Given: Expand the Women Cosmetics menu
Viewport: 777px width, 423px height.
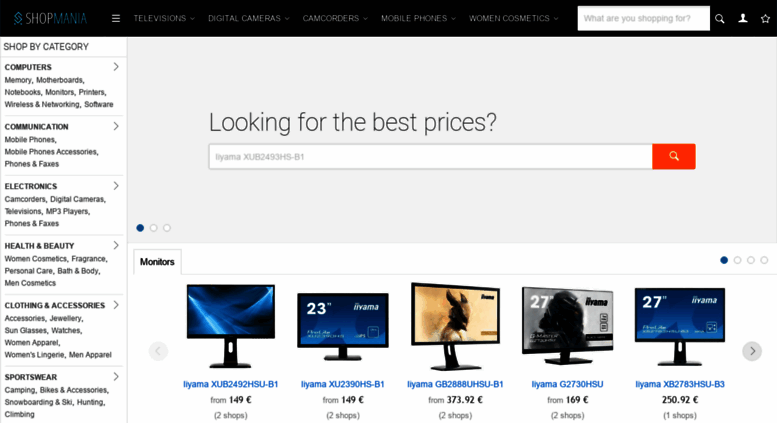Looking at the screenshot, I should pyautogui.click(x=513, y=18).
